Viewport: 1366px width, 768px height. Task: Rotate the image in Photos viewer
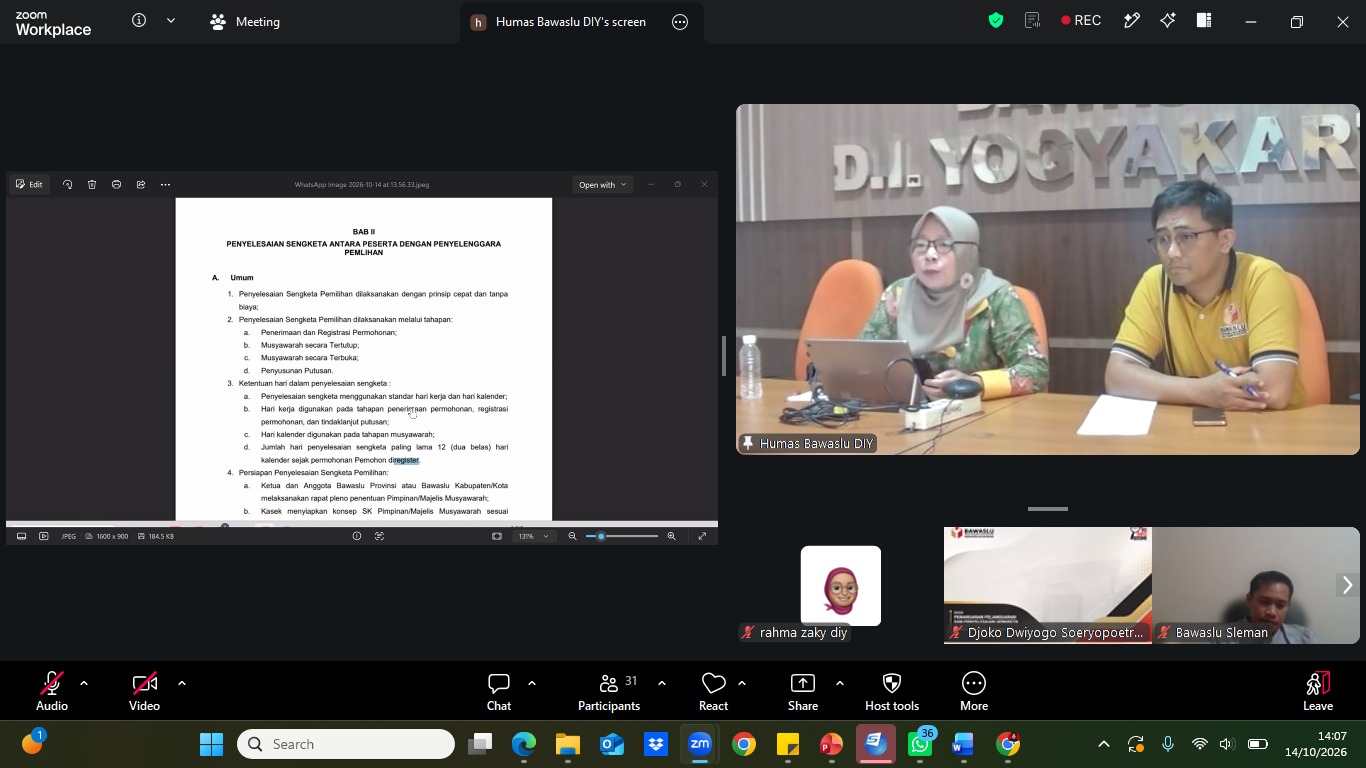[68, 184]
